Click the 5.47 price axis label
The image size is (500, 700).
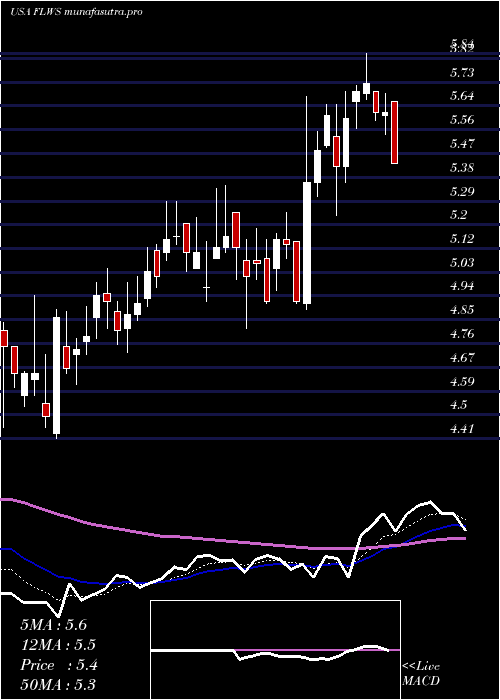click(462, 143)
